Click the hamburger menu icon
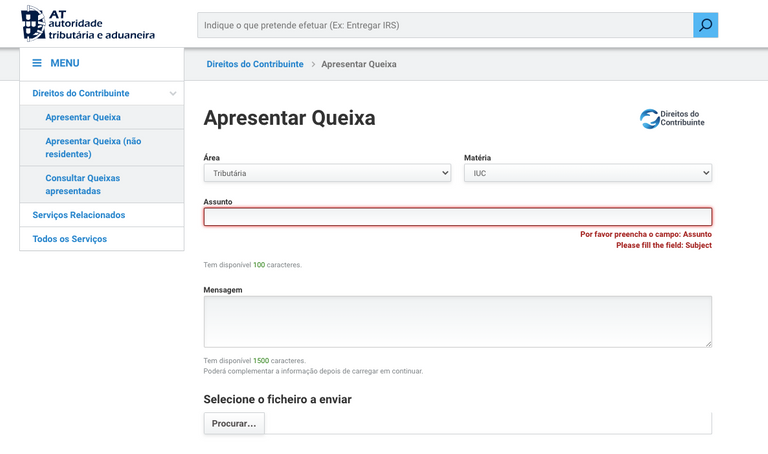The image size is (768, 454). pos(37,63)
